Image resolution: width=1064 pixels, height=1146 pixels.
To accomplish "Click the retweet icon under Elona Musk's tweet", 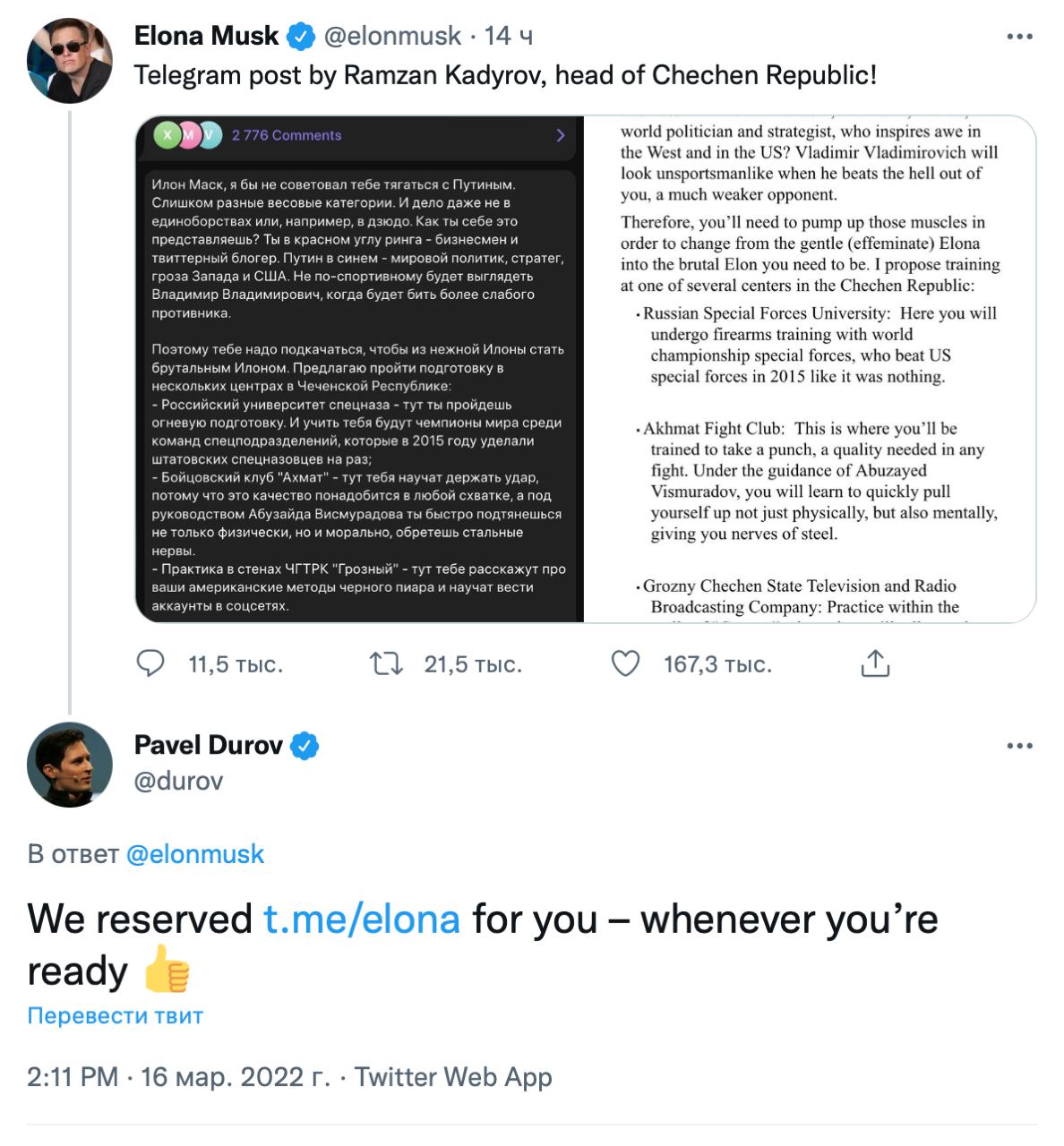I will (386, 663).
